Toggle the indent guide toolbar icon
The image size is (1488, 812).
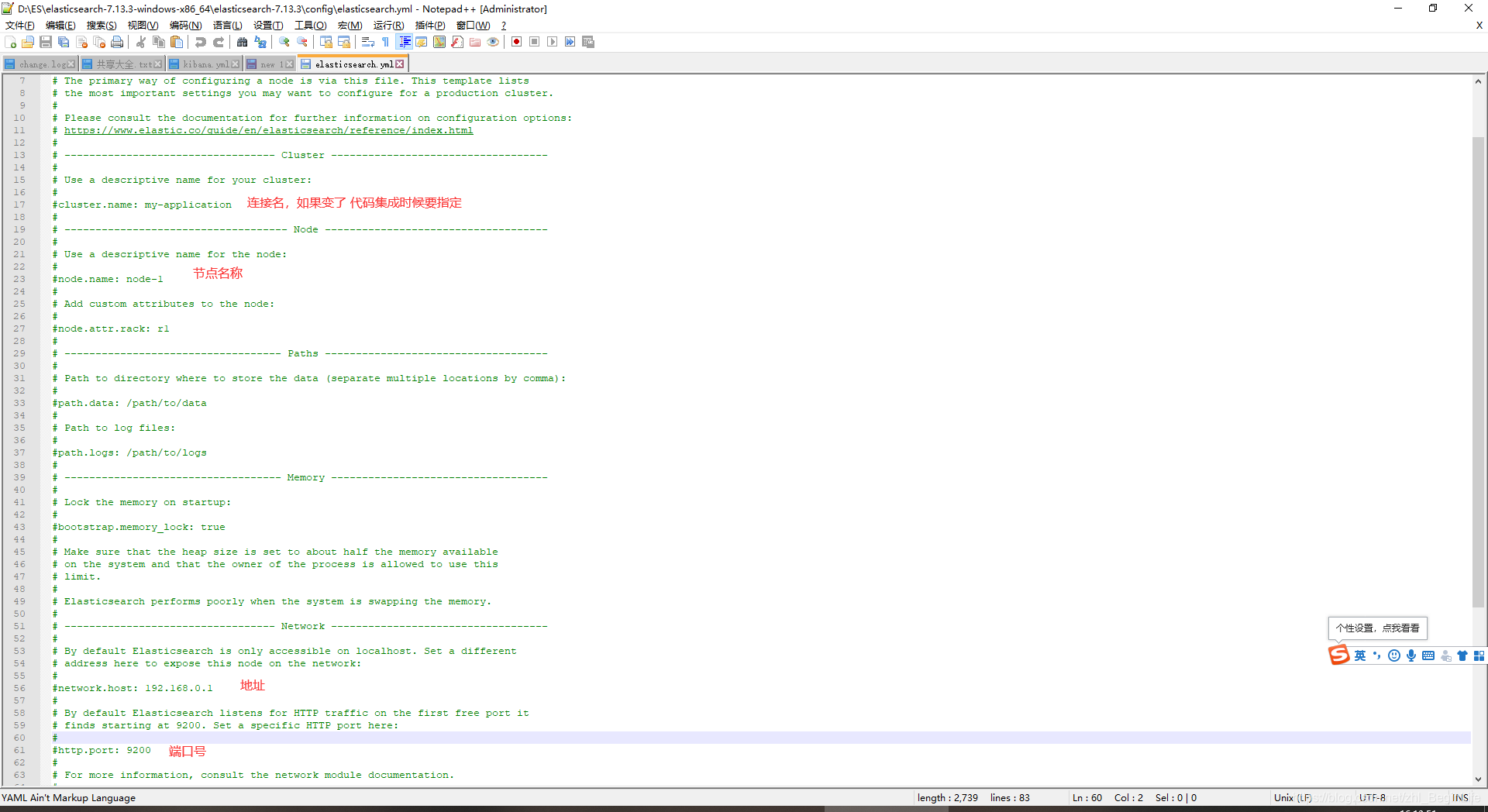(404, 42)
